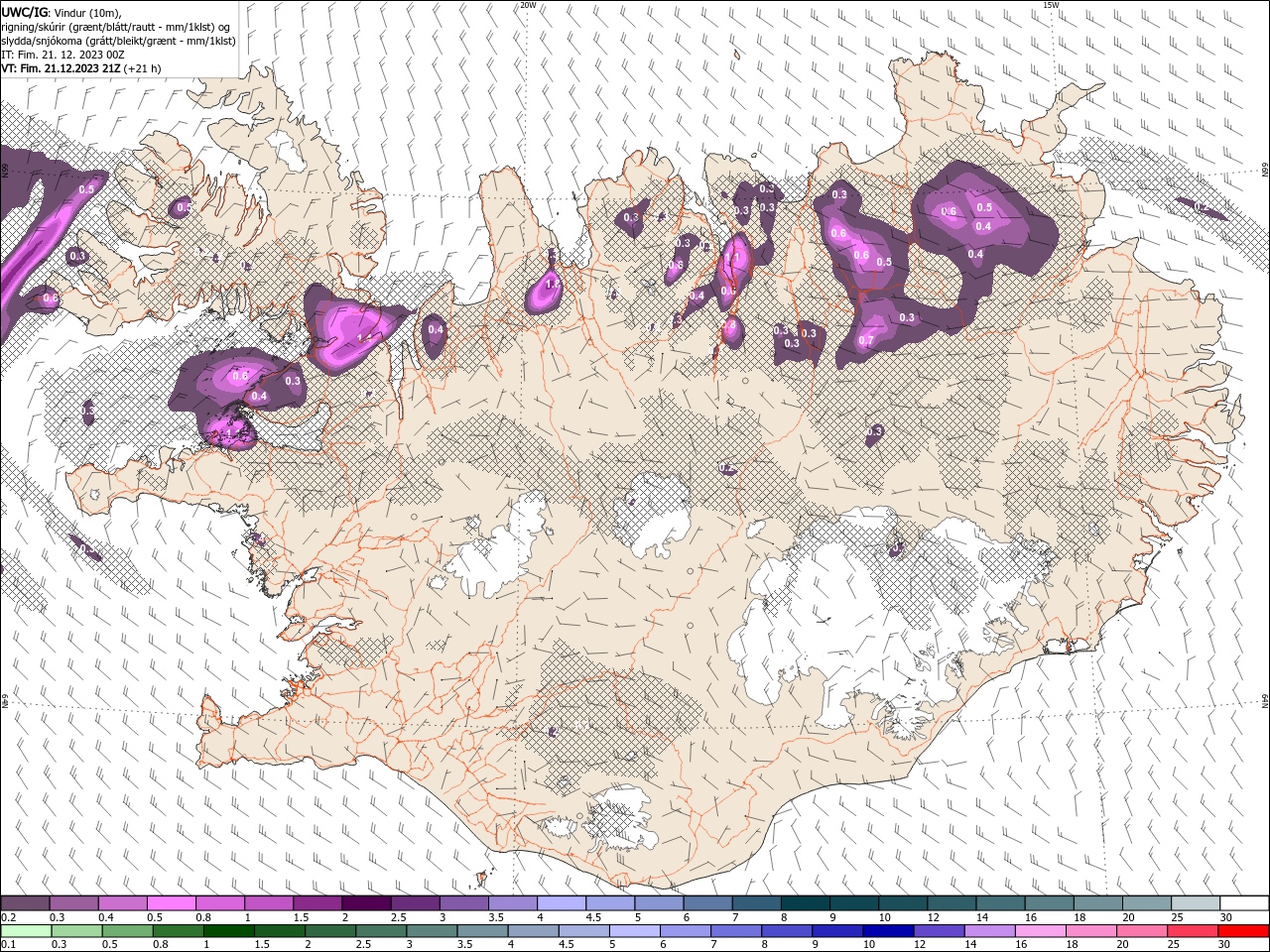Click the "rigning/skúrir" legend description line
1270x952 pixels.
pos(116,27)
